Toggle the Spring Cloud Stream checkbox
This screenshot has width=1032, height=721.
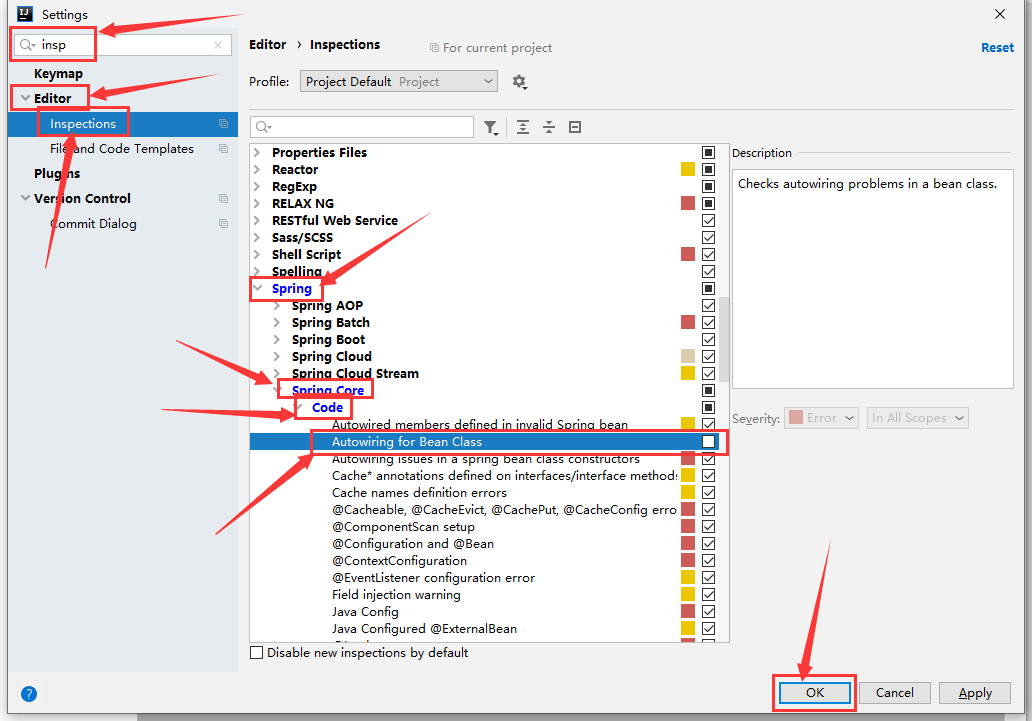coord(708,373)
